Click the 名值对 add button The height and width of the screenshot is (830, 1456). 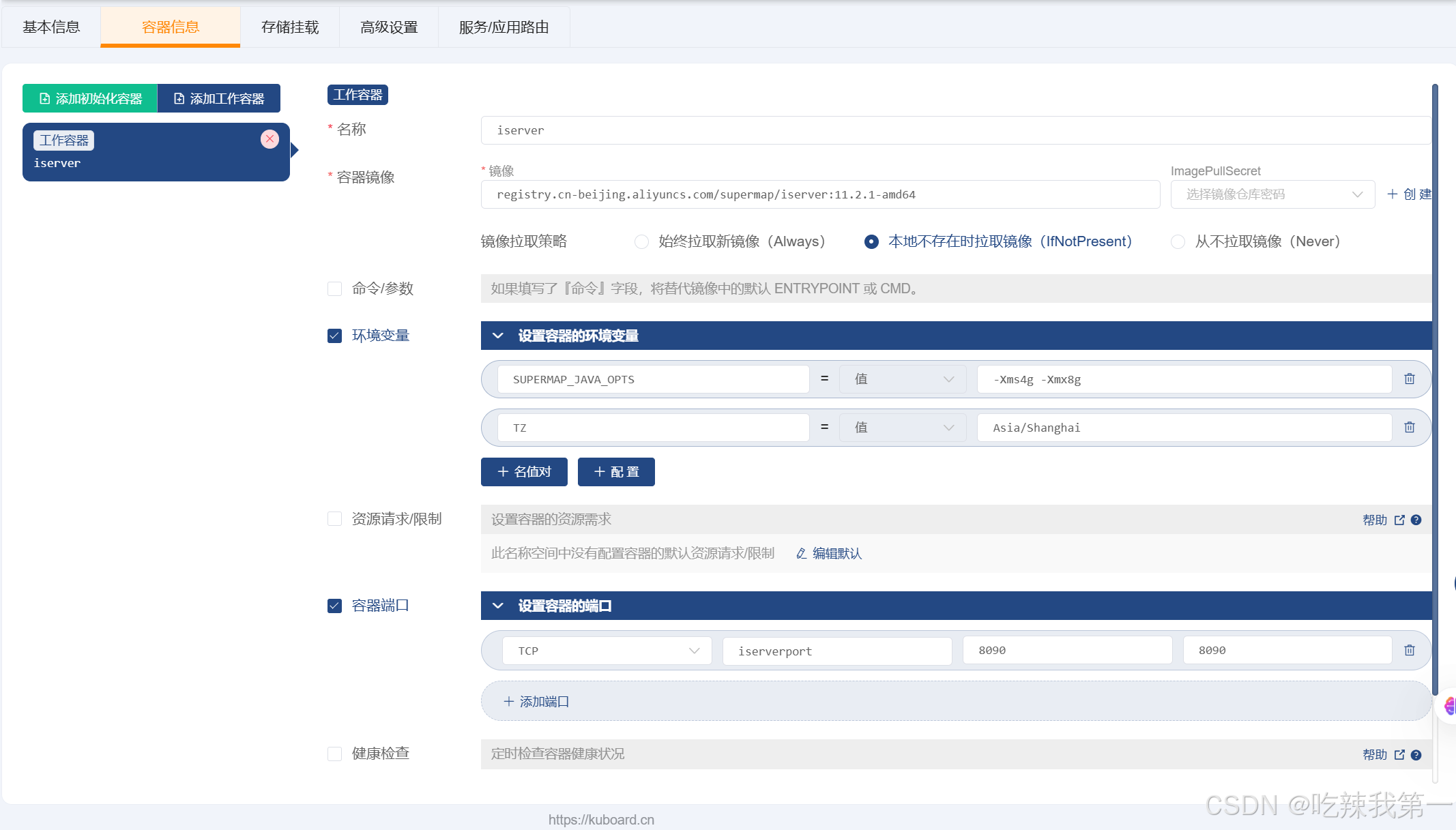(x=524, y=472)
